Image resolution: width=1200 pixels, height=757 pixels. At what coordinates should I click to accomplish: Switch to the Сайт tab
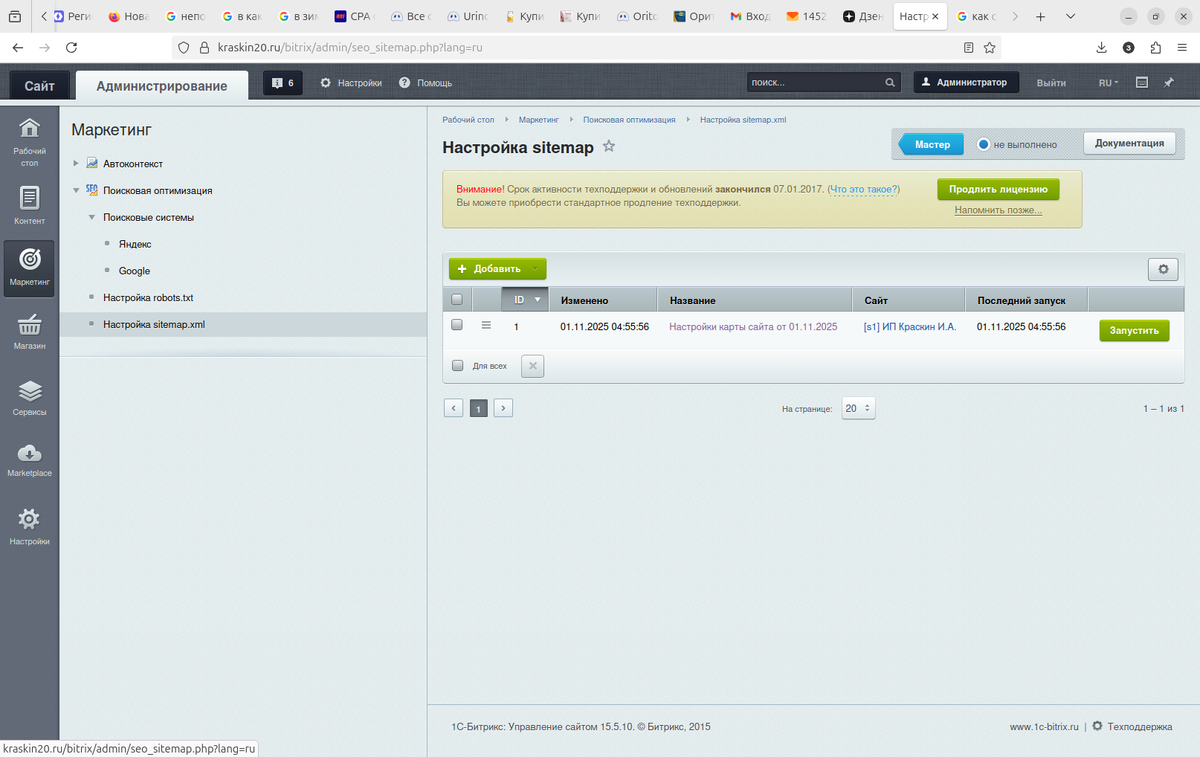point(40,86)
